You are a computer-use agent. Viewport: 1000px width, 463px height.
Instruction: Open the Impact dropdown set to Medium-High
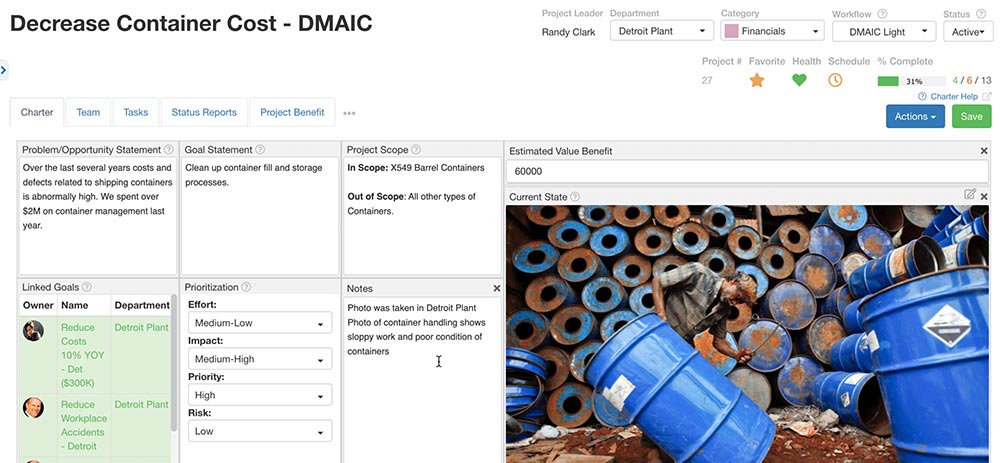[260, 359]
